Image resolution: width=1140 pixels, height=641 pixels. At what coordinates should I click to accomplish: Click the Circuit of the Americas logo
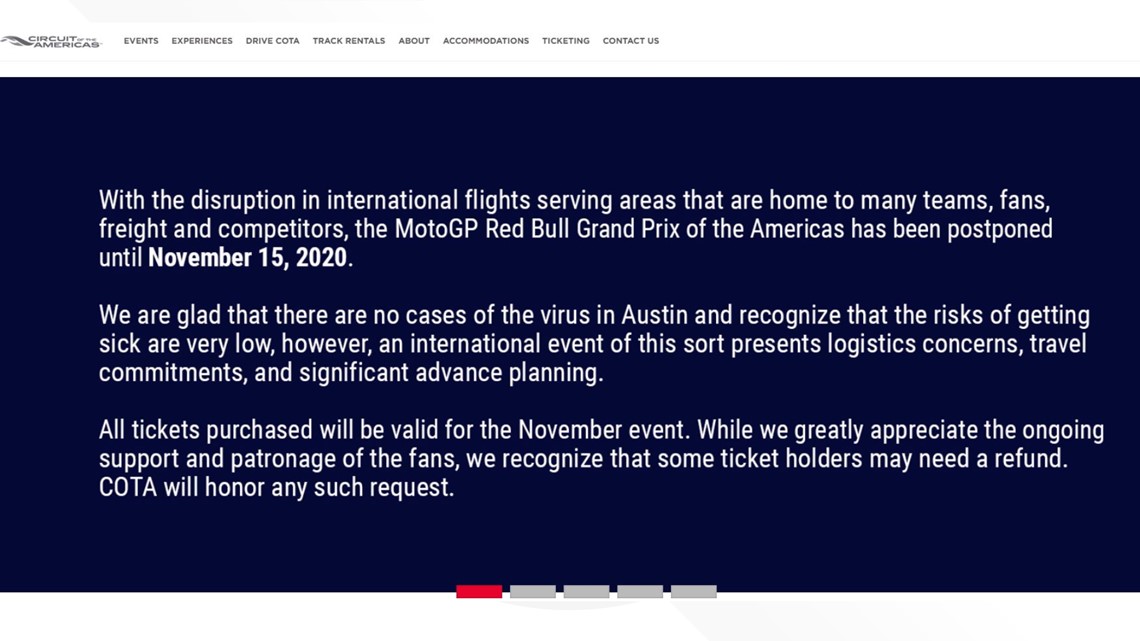(x=51, y=41)
